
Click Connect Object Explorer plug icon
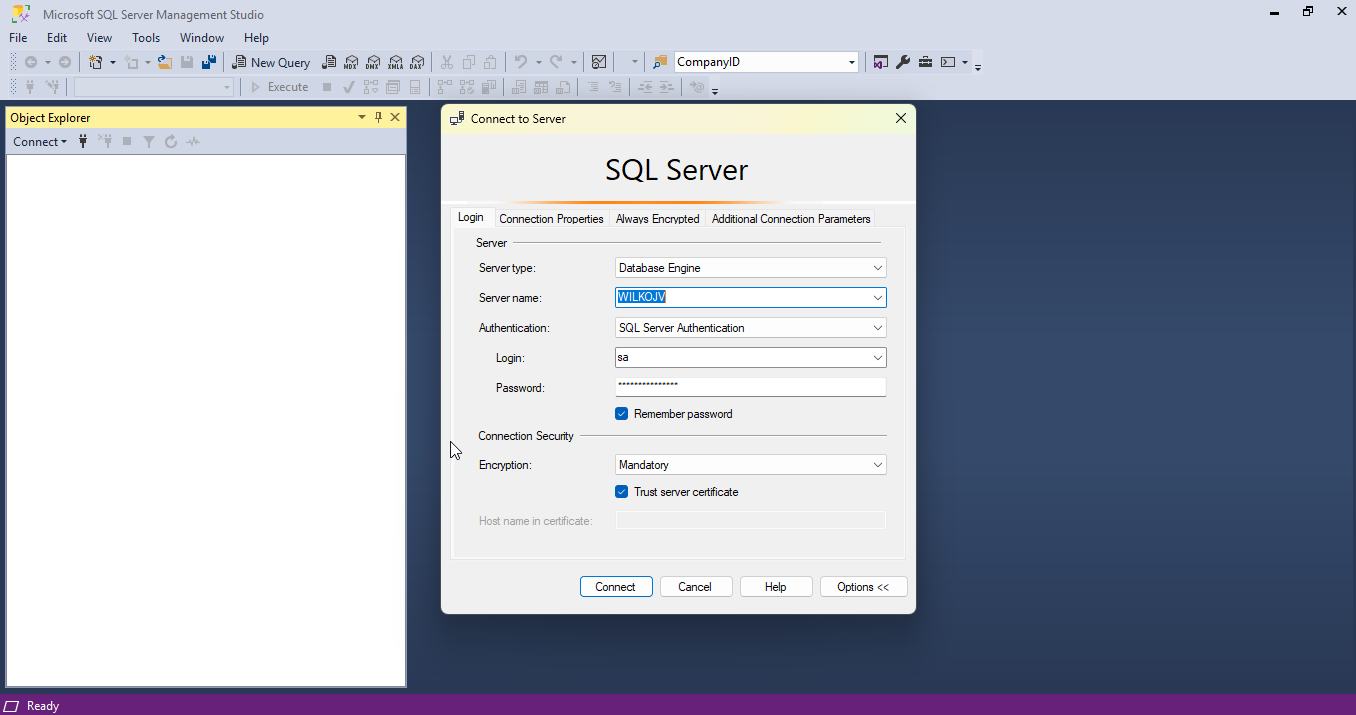point(83,142)
